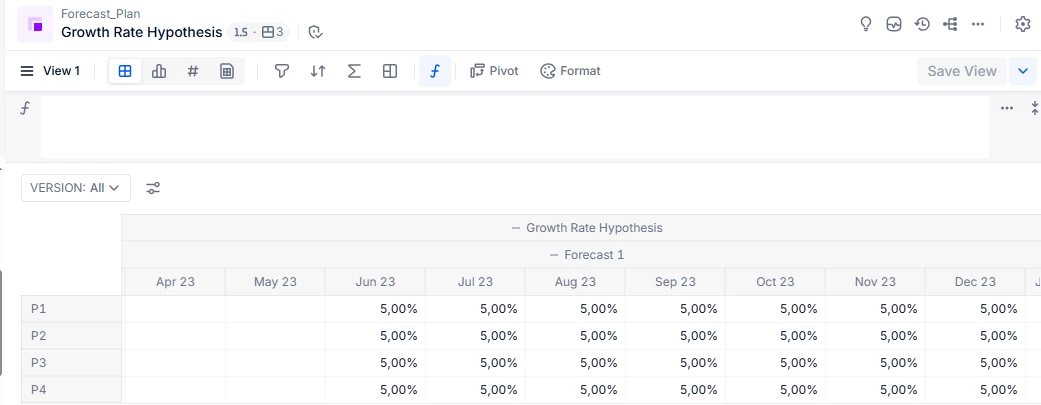Toggle the formula bar function button
The height and width of the screenshot is (405, 1041).
(x=434, y=71)
